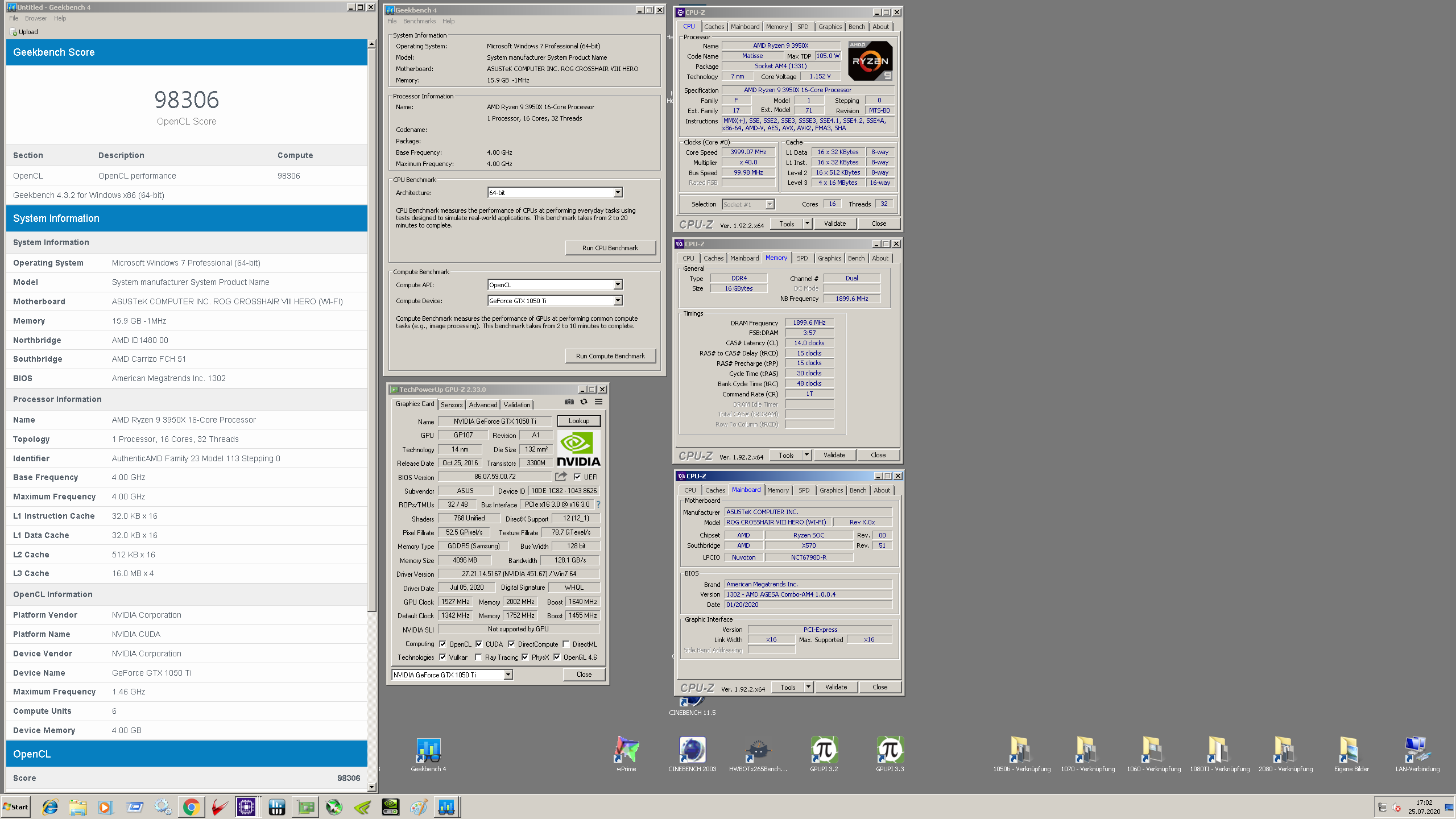Viewport: 1456px width, 819px height.
Task: Open the Geekbench 4 desktop shortcut
Action: (x=428, y=755)
